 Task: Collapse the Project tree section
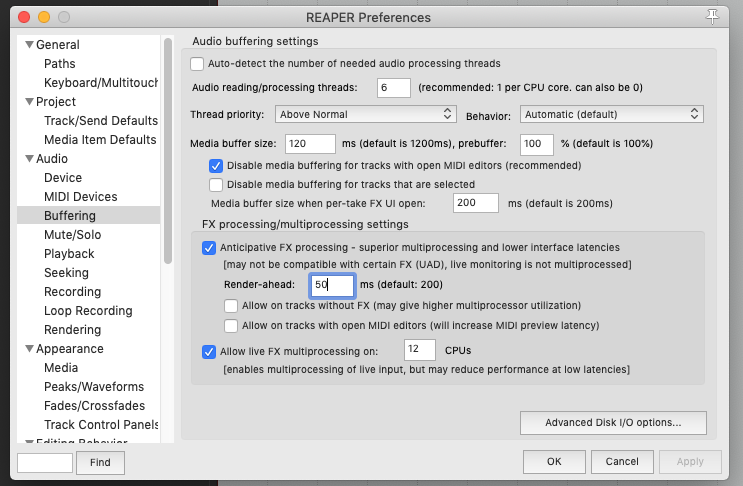pyautogui.click(x=29, y=101)
